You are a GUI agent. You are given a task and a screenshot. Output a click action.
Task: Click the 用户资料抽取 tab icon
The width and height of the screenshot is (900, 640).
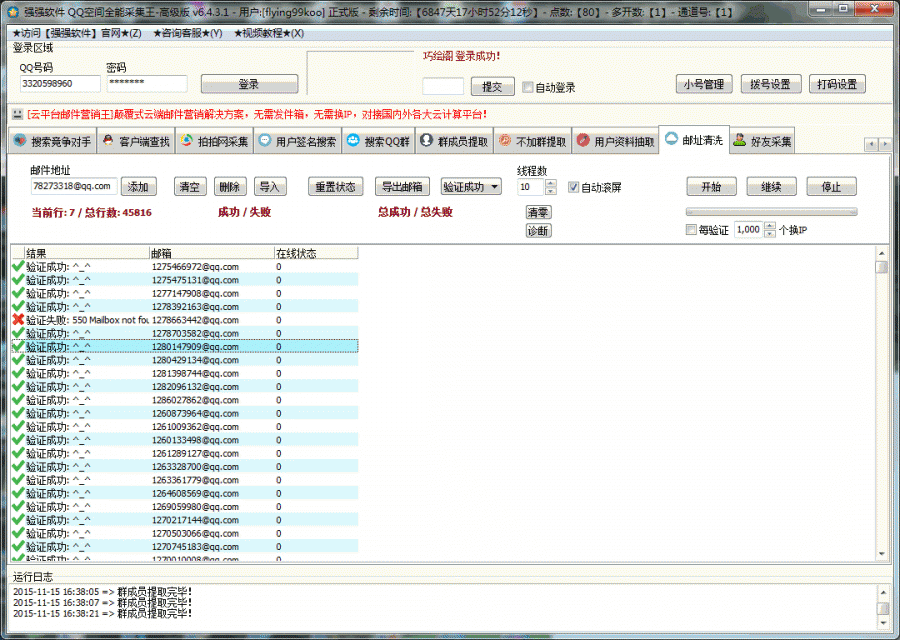click(583, 141)
